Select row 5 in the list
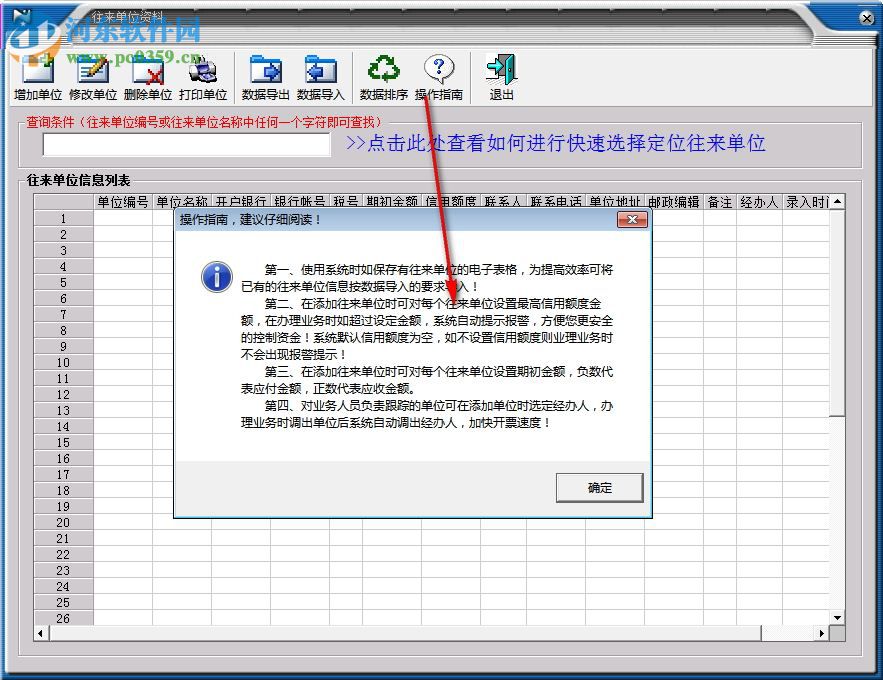The image size is (883, 680). point(62,283)
